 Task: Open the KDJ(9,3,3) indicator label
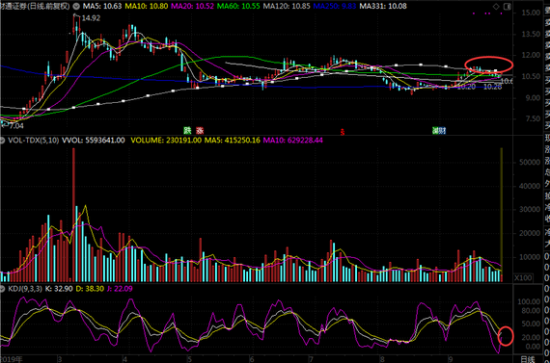pos(24,289)
